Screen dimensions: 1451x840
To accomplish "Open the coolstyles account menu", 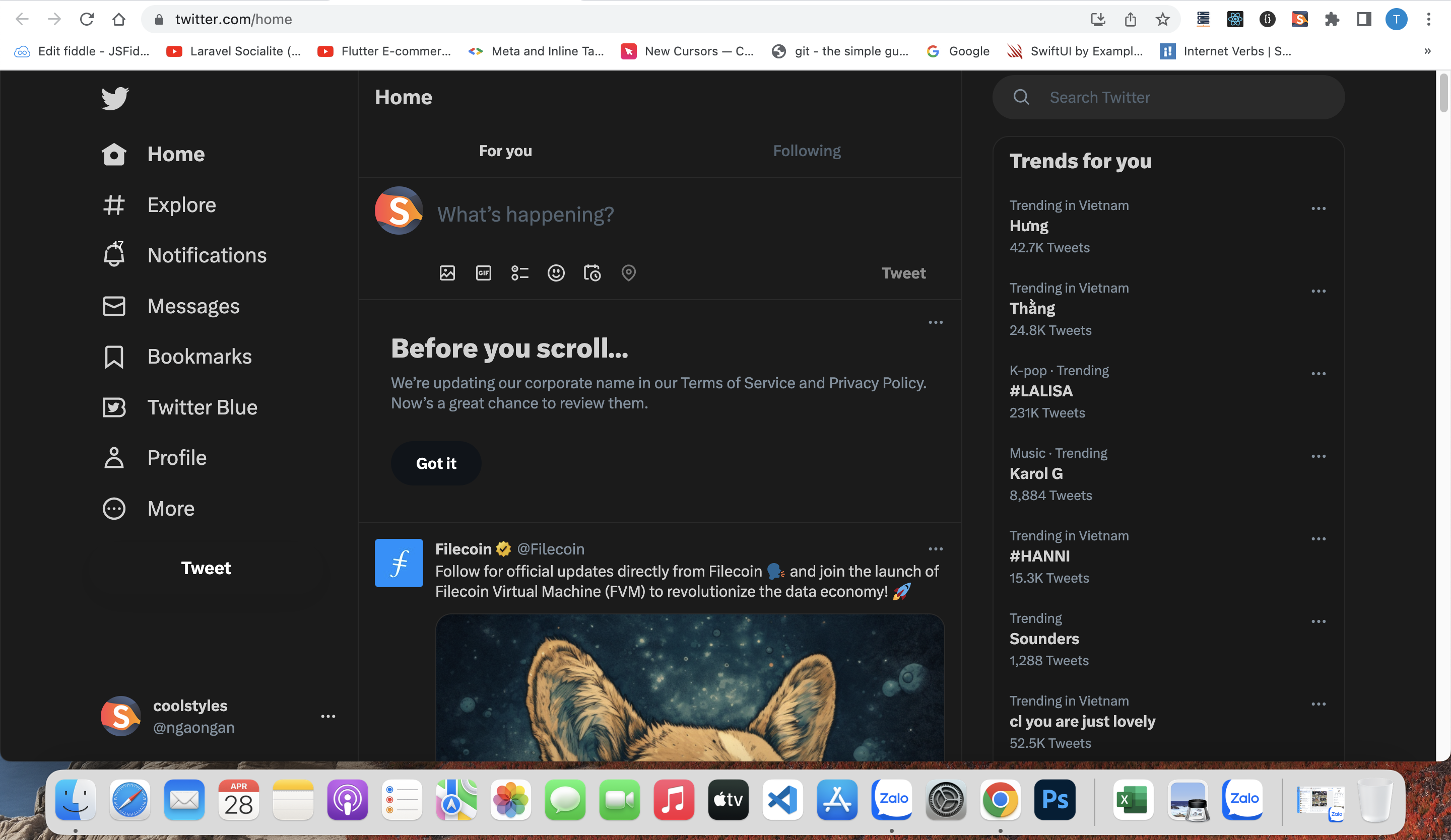I will [x=327, y=716].
